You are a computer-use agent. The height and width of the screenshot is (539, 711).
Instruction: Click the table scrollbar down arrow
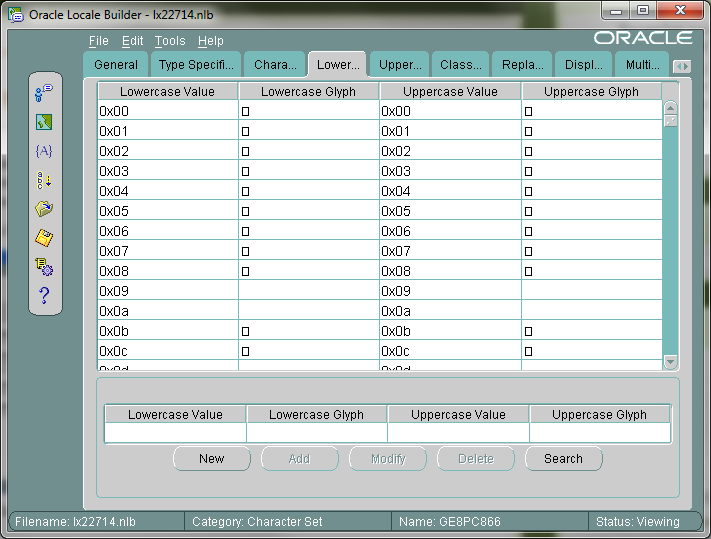click(670, 362)
